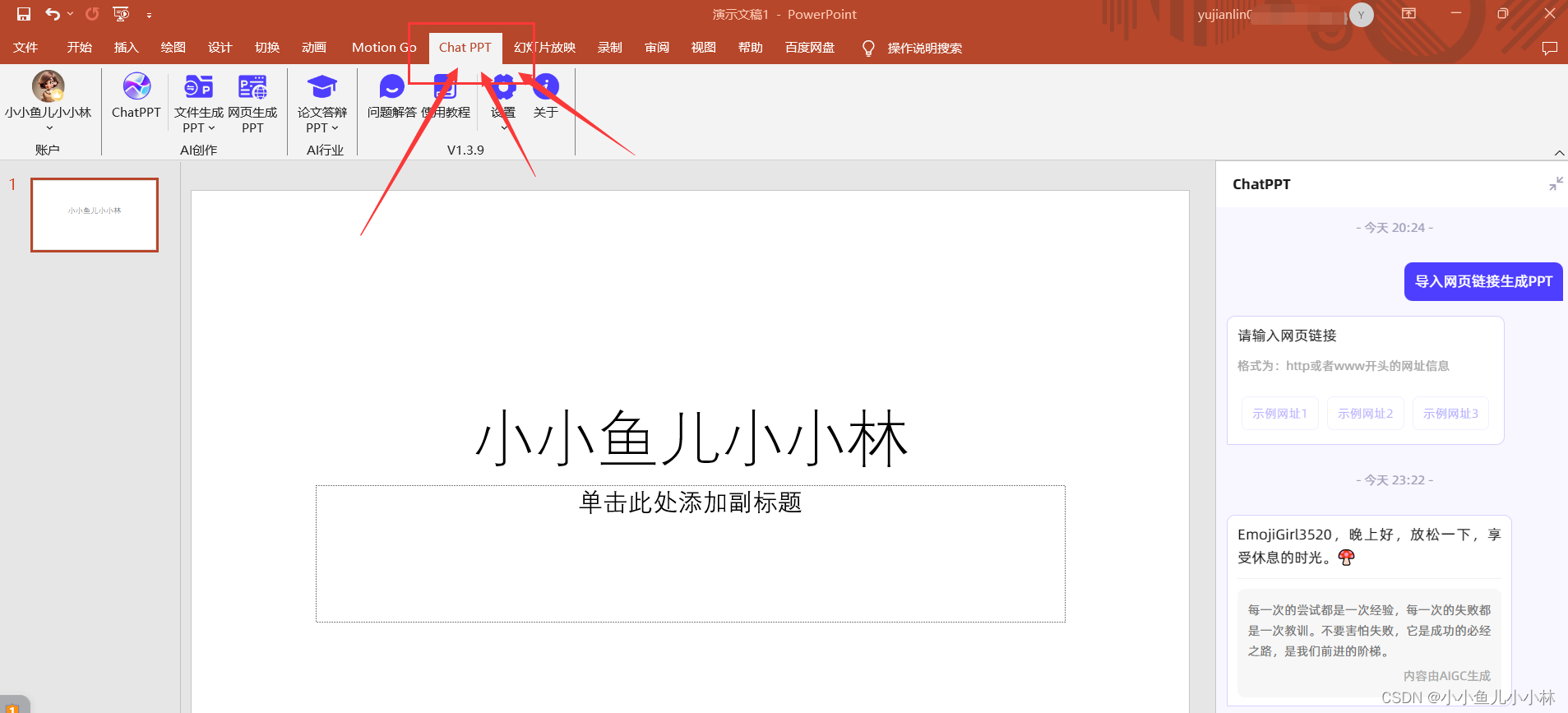The image size is (1568, 713).
Task: Click the save icon in title bar
Action: pos(24,14)
